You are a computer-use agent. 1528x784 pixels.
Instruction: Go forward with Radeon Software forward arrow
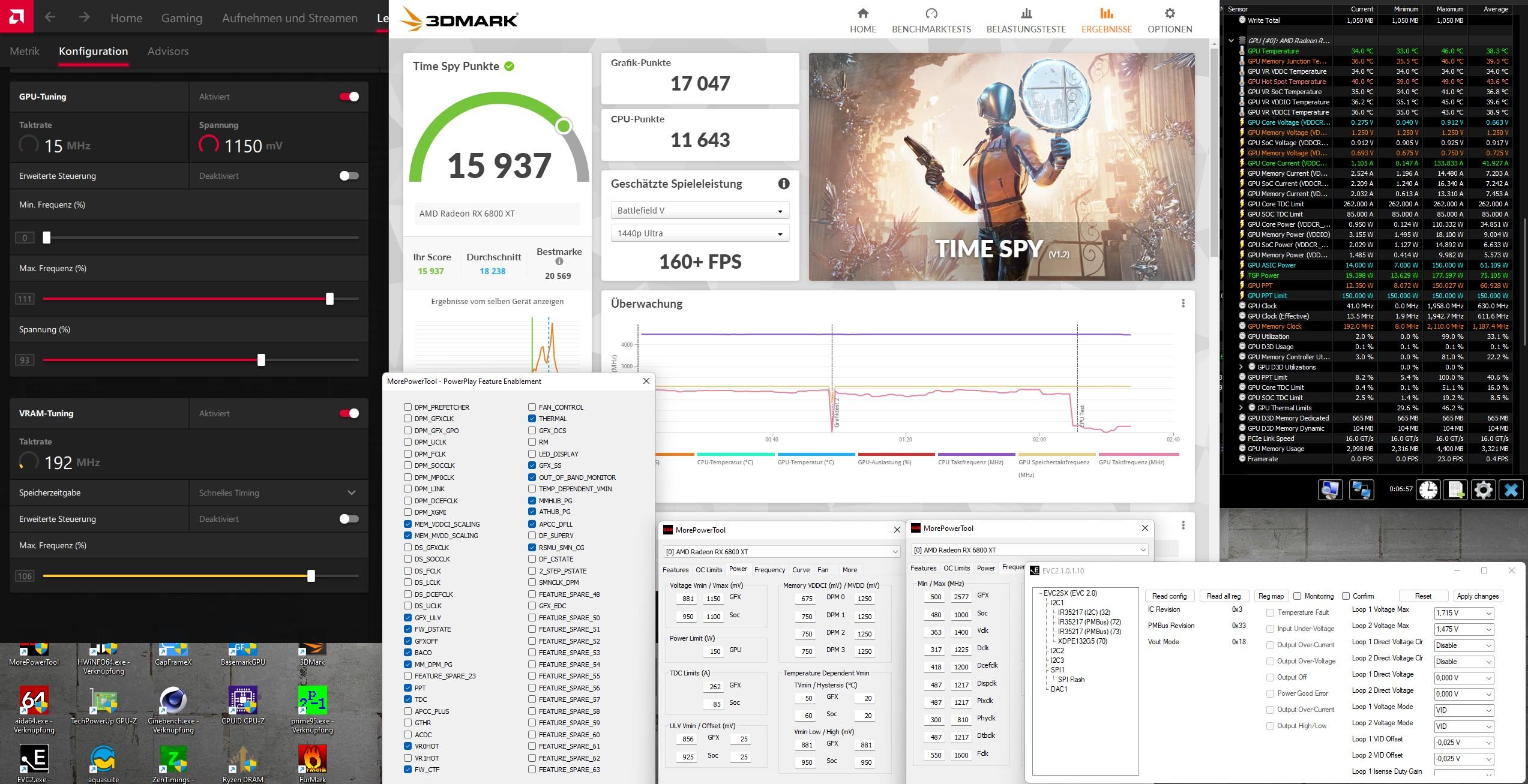(x=84, y=17)
